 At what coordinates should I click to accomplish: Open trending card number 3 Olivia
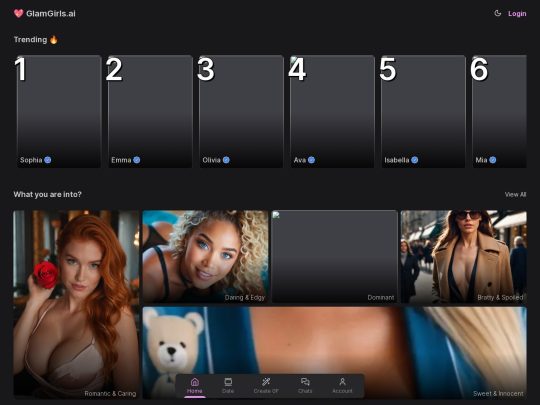(x=241, y=112)
